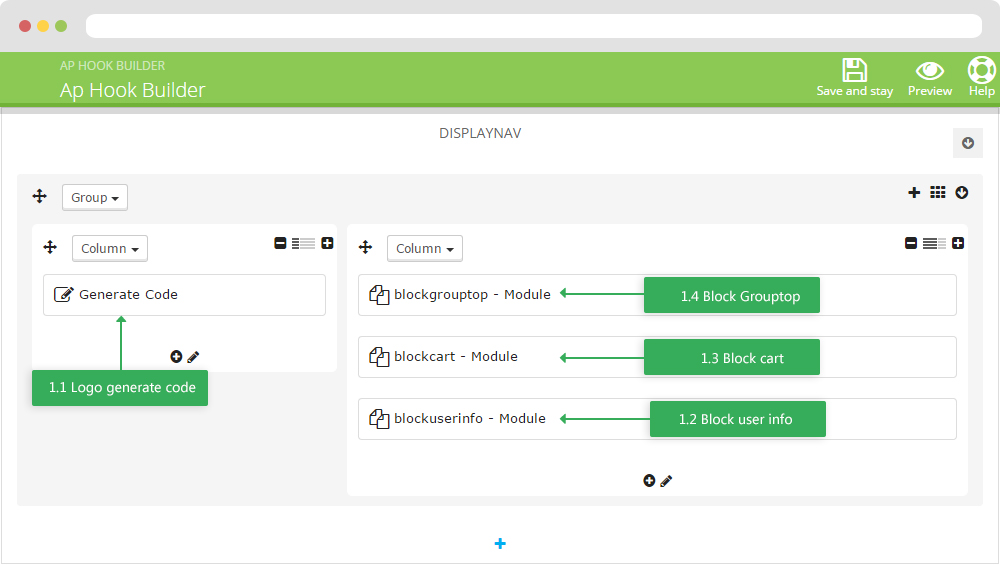1000x565 pixels.
Task: Add widget to left Column with the circled plus
Action: point(176,356)
